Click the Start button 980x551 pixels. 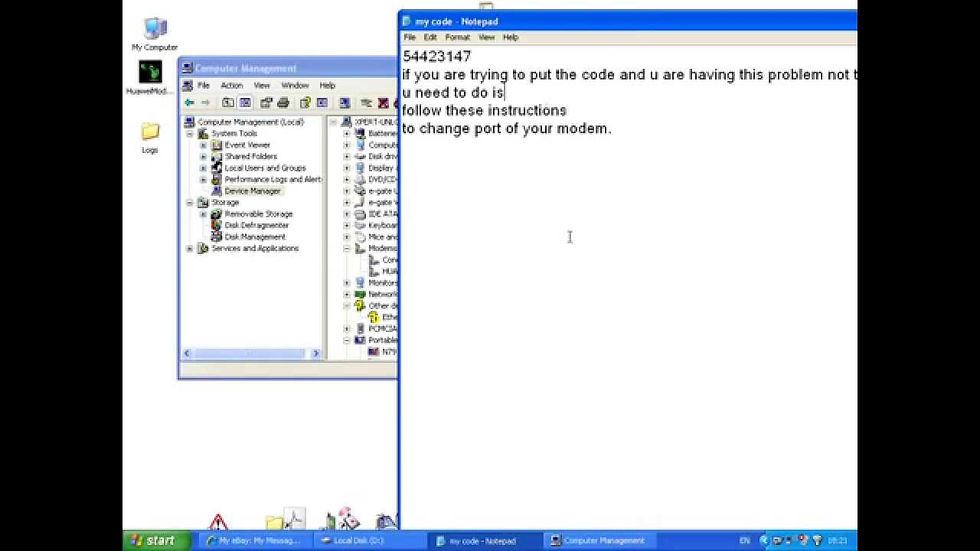click(x=156, y=540)
